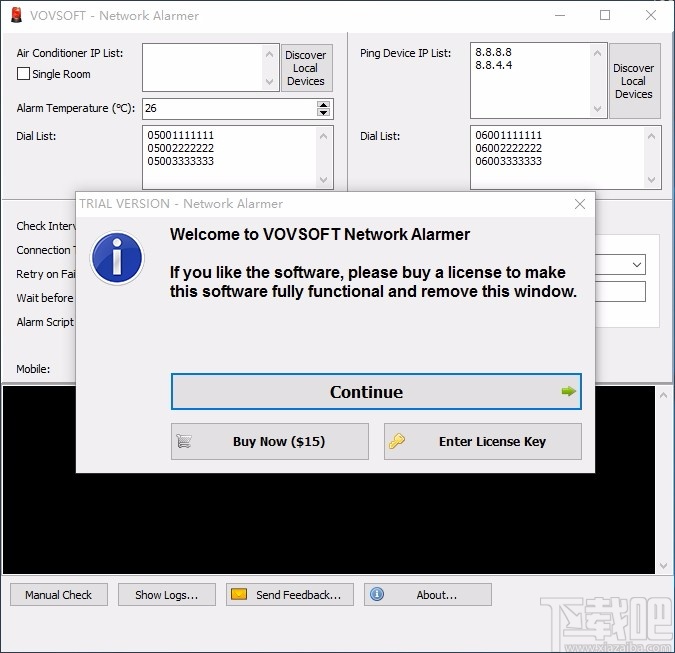Click the green arrow on Continue button

(568, 391)
